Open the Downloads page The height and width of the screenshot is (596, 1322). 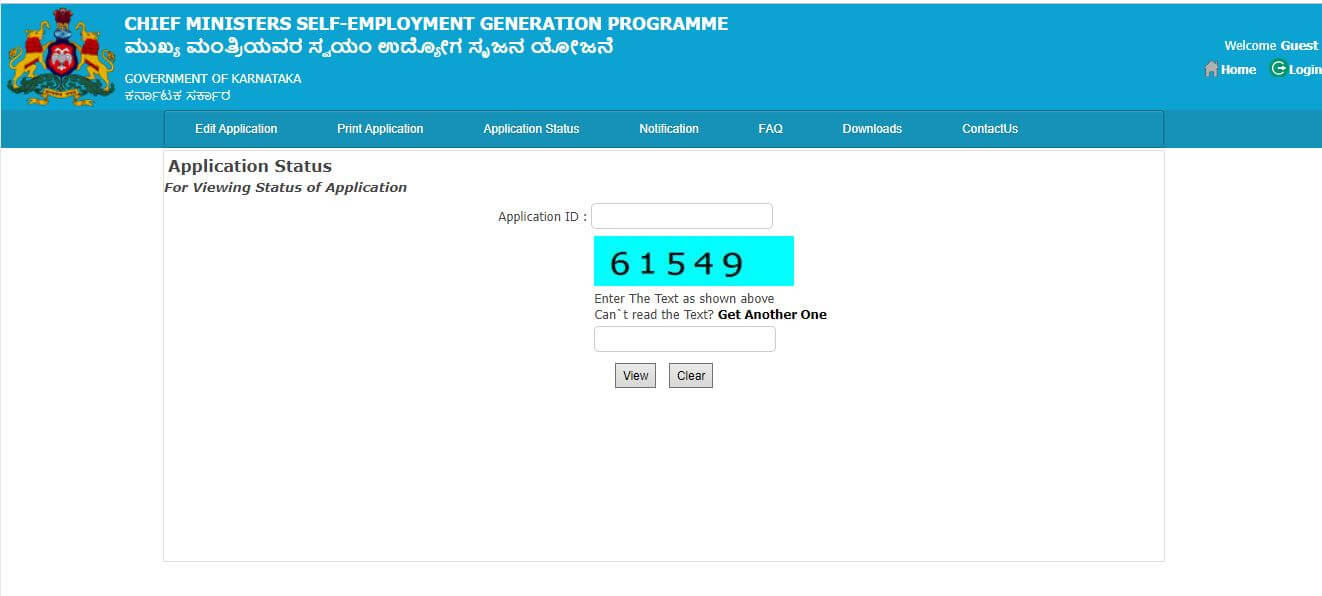tap(872, 128)
